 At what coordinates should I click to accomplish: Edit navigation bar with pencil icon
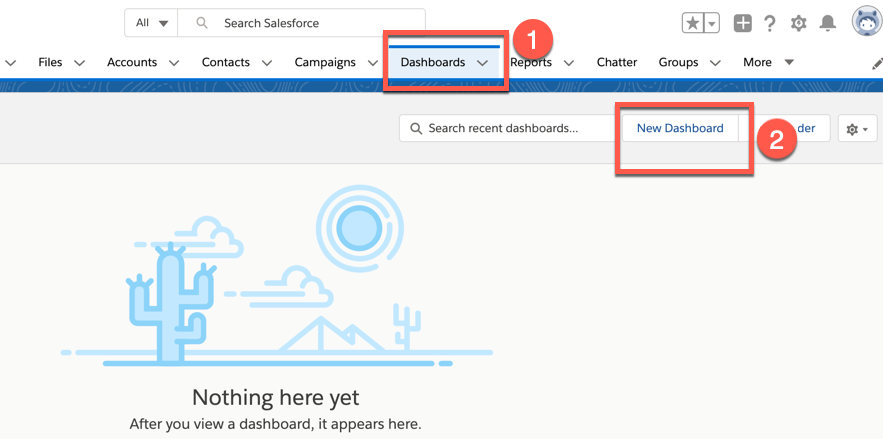pyautogui.click(x=877, y=64)
